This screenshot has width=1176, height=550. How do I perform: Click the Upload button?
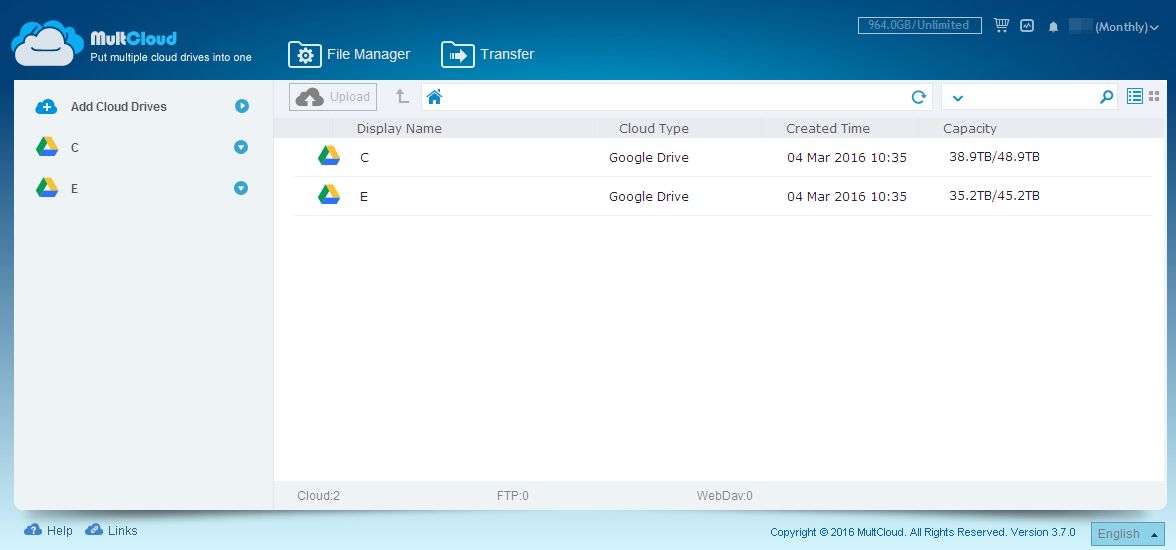click(x=333, y=97)
